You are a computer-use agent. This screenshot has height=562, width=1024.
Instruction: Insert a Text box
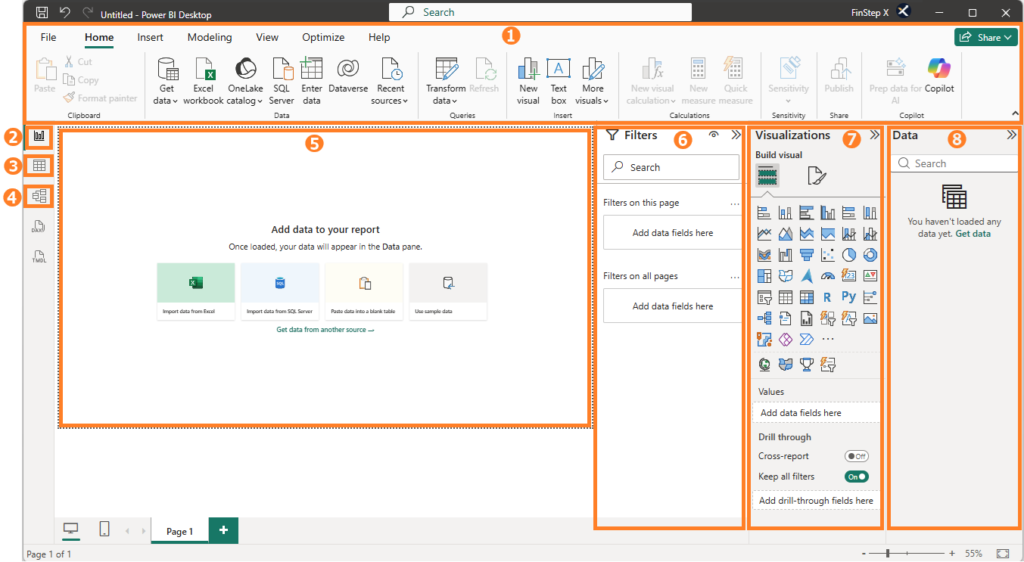coord(558,82)
